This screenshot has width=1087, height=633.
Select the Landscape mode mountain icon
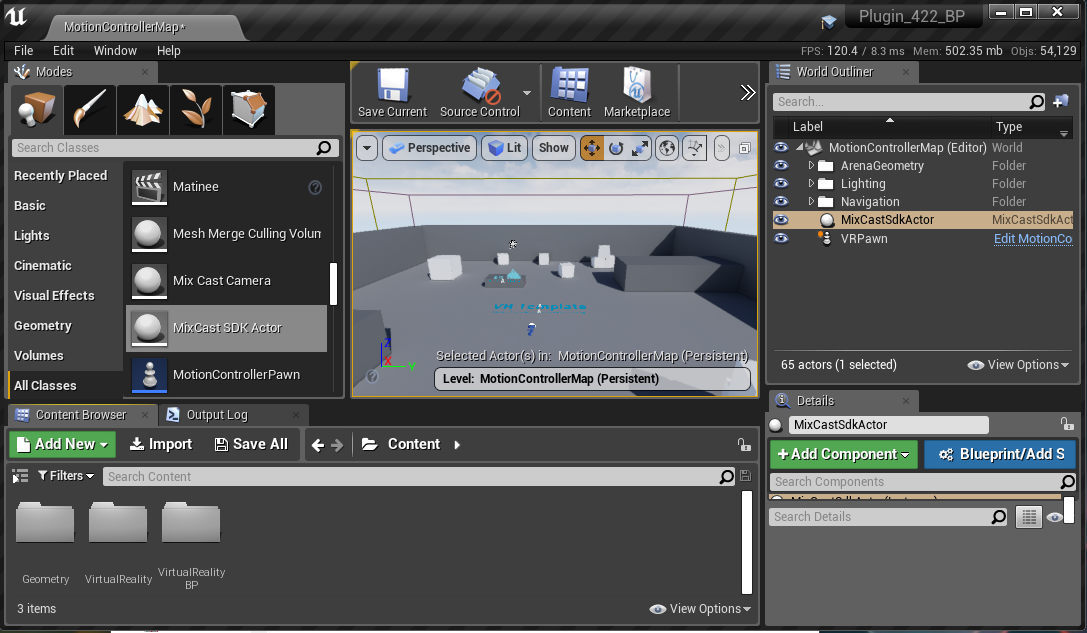pyautogui.click(x=143, y=110)
